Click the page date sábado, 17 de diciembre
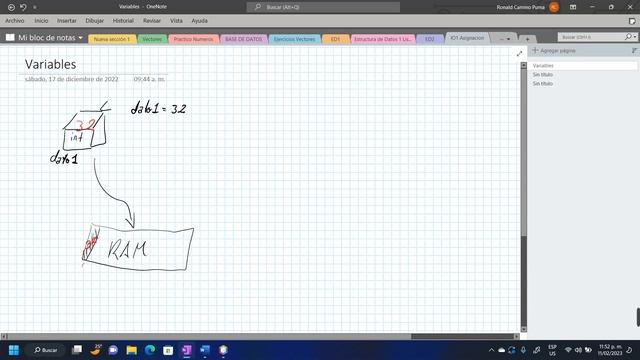Image resolution: width=640 pixels, height=360 pixels. 71,79
